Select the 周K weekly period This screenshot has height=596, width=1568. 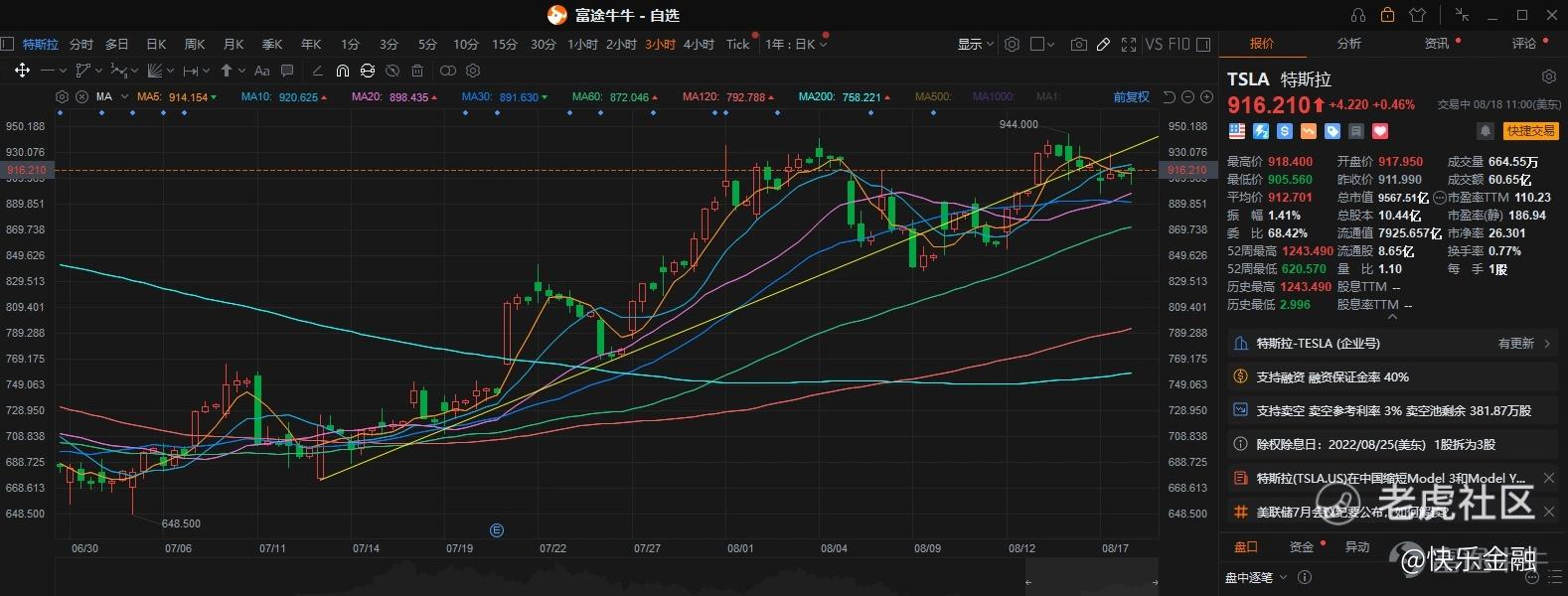pos(195,44)
